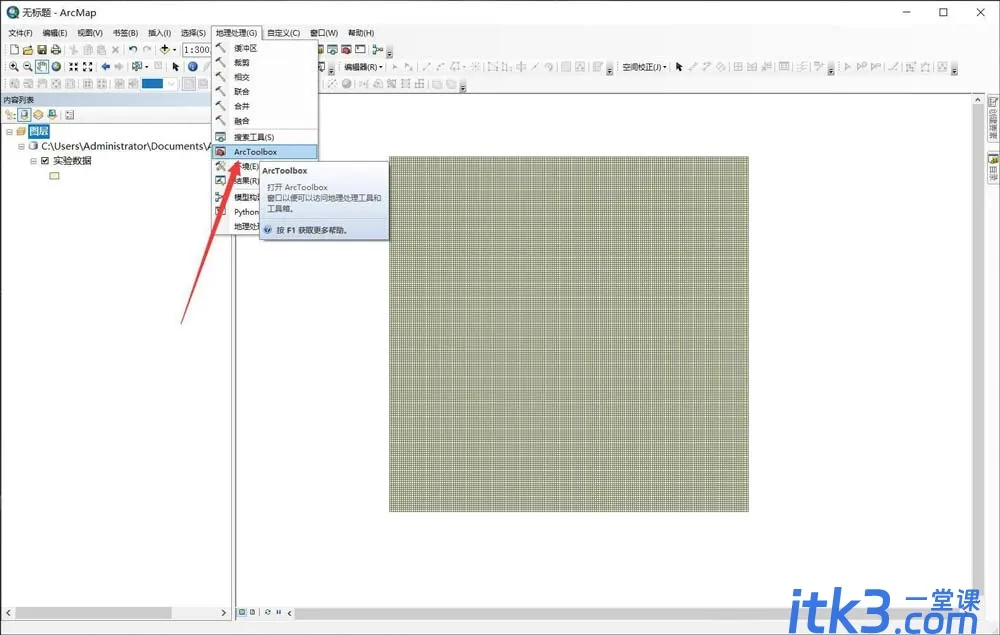Select the 图层 data frame item
This screenshot has height=635, width=1000.
click(38, 131)
